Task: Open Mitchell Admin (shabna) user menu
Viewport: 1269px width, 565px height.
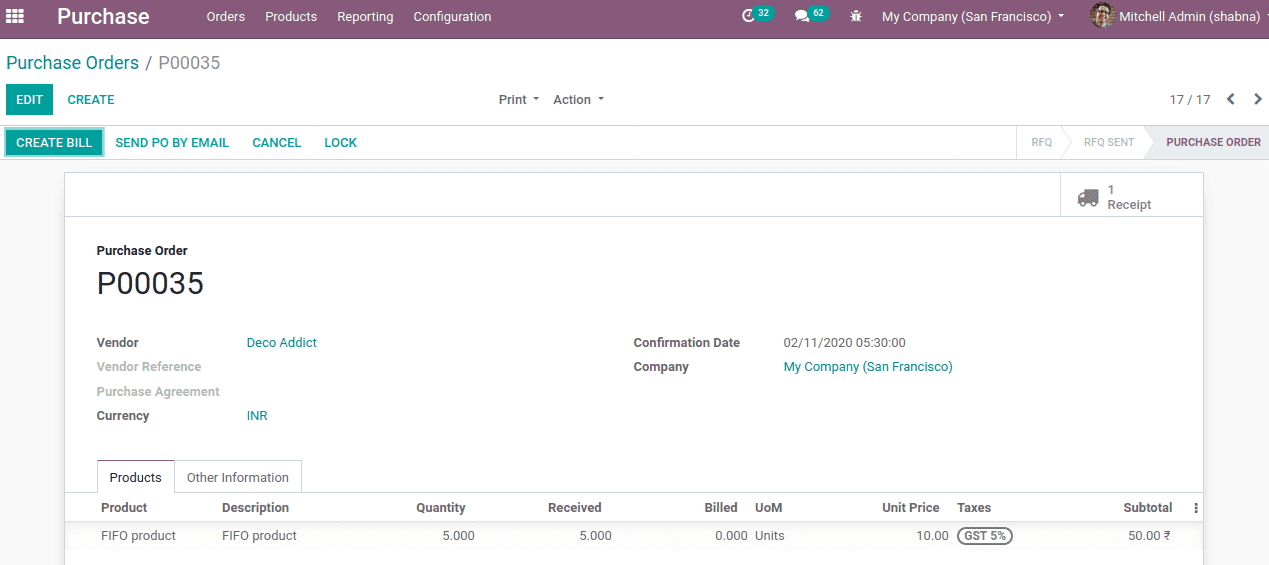Action: tap(1192, 17)
